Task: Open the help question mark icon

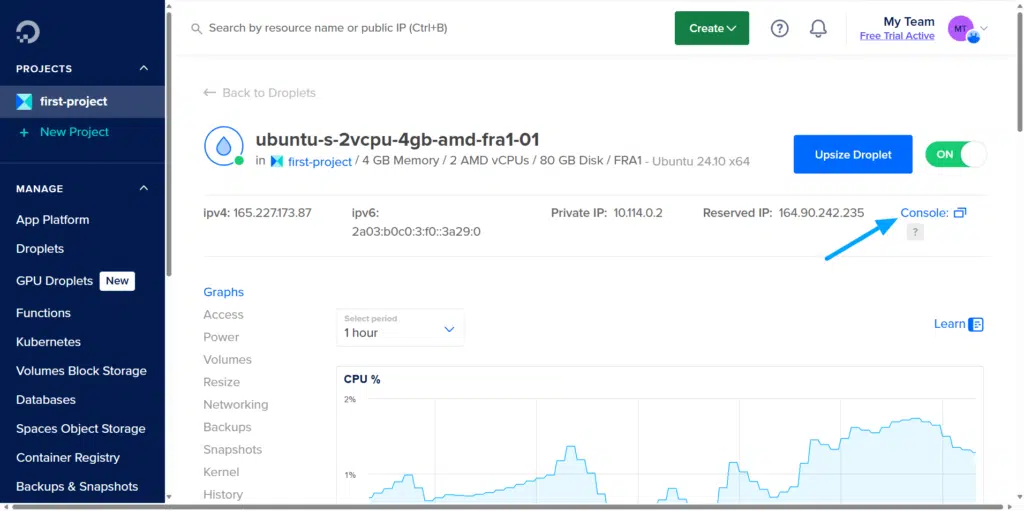Action: tap(780, 28)
